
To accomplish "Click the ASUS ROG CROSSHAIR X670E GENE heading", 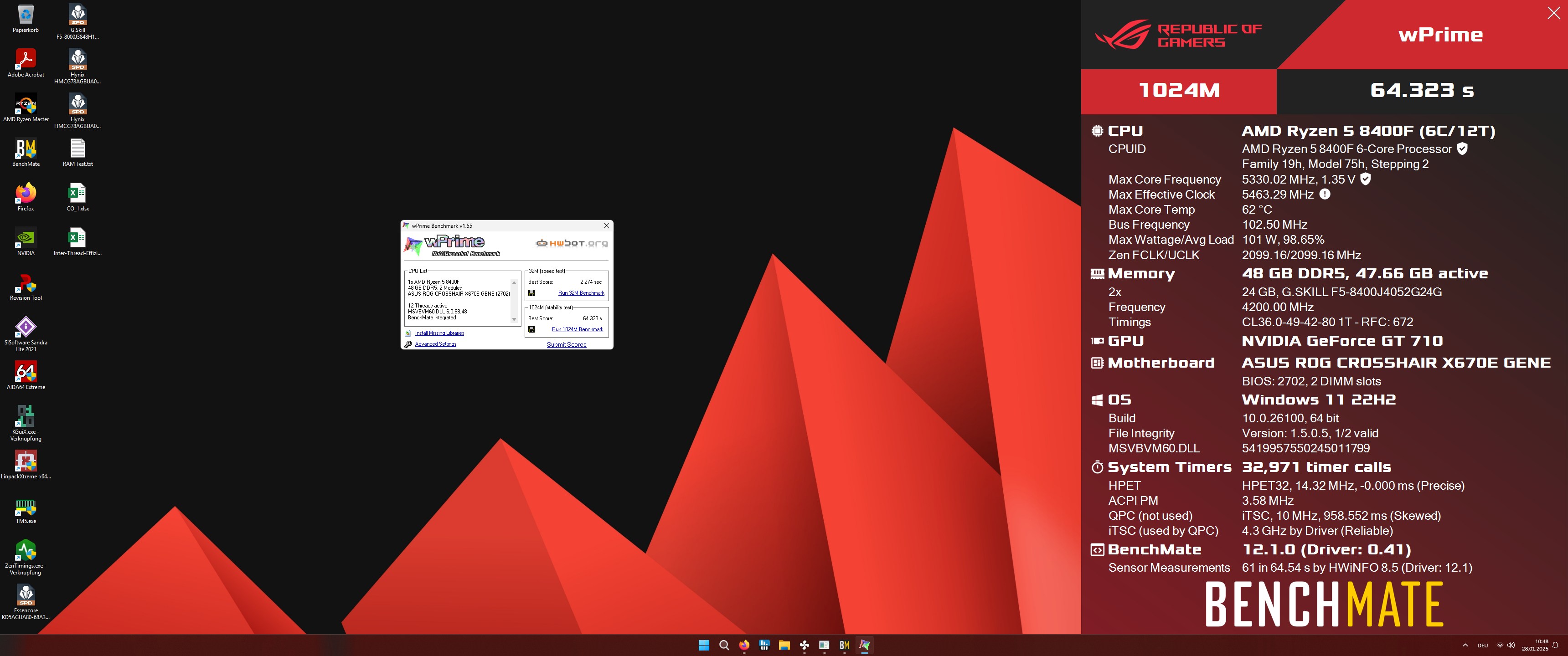I will pos(1396,363).
